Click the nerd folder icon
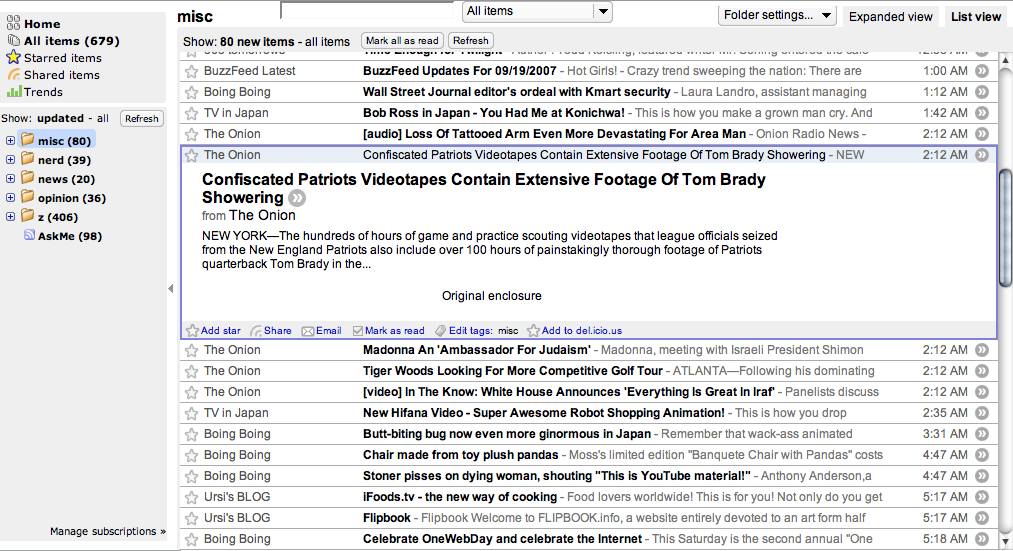Screen dimensions: 1013x551 point(27,159)
